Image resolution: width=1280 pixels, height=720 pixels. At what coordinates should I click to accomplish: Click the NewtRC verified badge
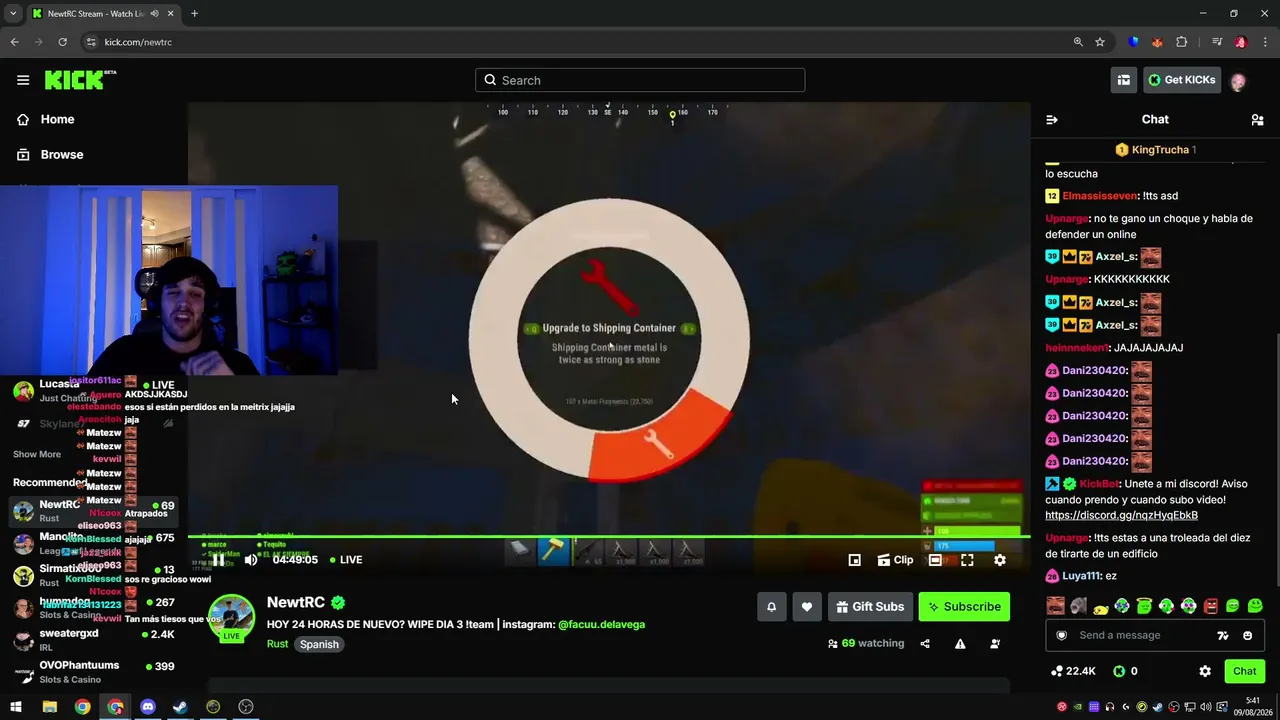[338, 603]
